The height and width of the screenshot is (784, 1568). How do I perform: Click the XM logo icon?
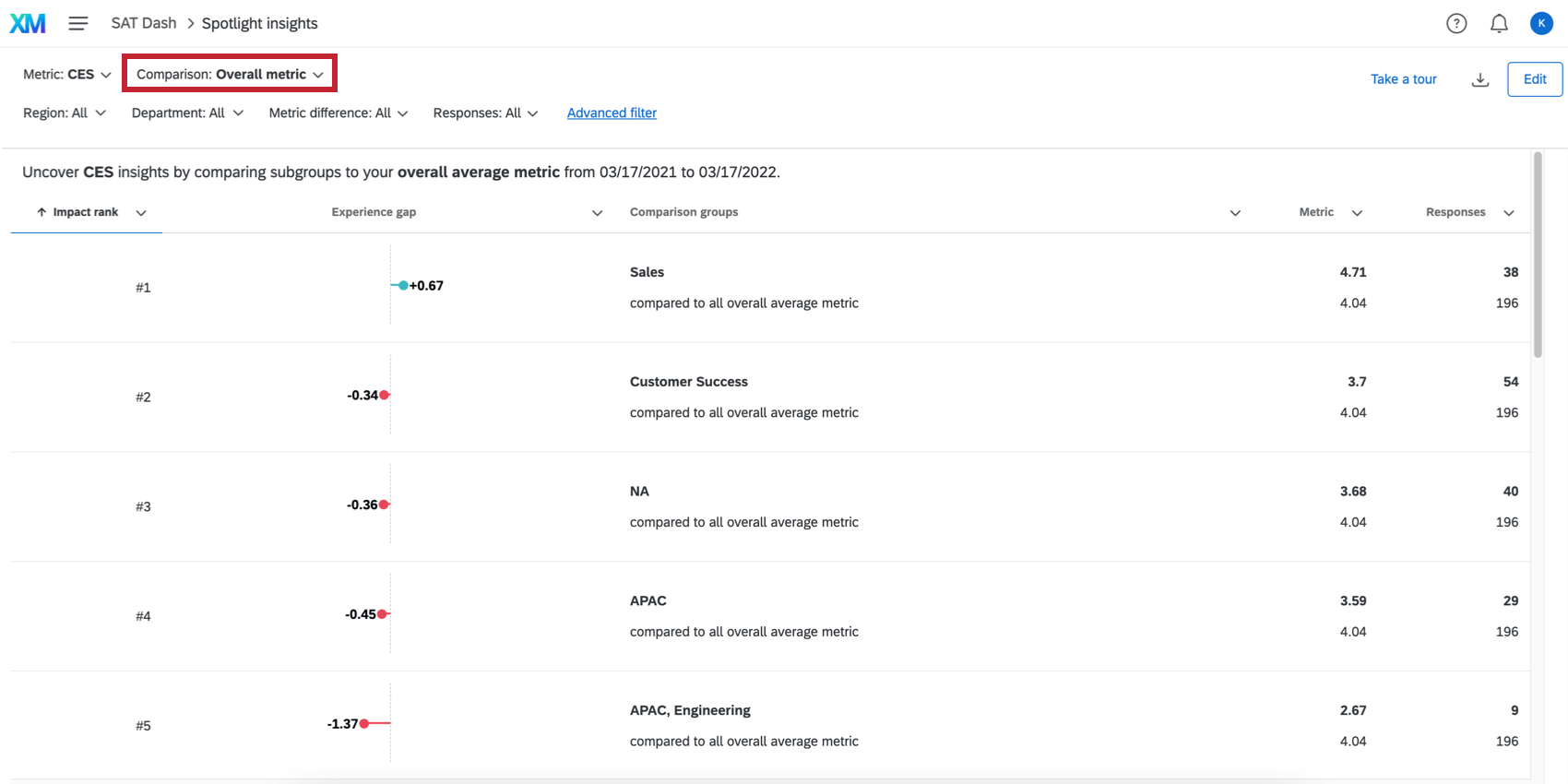click(x=28, y=24)
